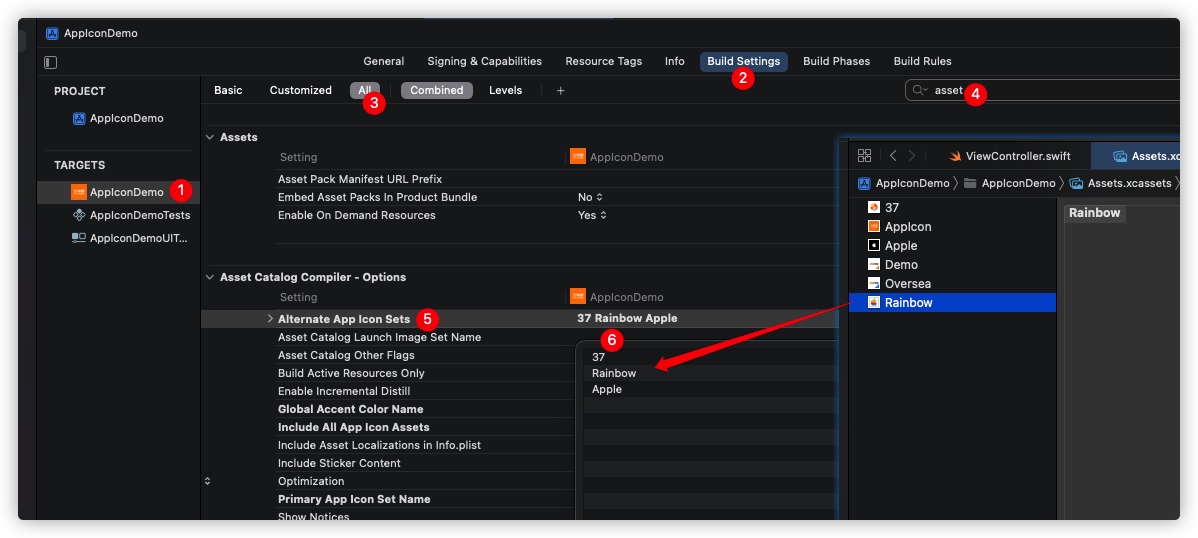Open Enable On Demand Resources Yes dropdown
The image size is (1198, 538).
coord(592,216)
